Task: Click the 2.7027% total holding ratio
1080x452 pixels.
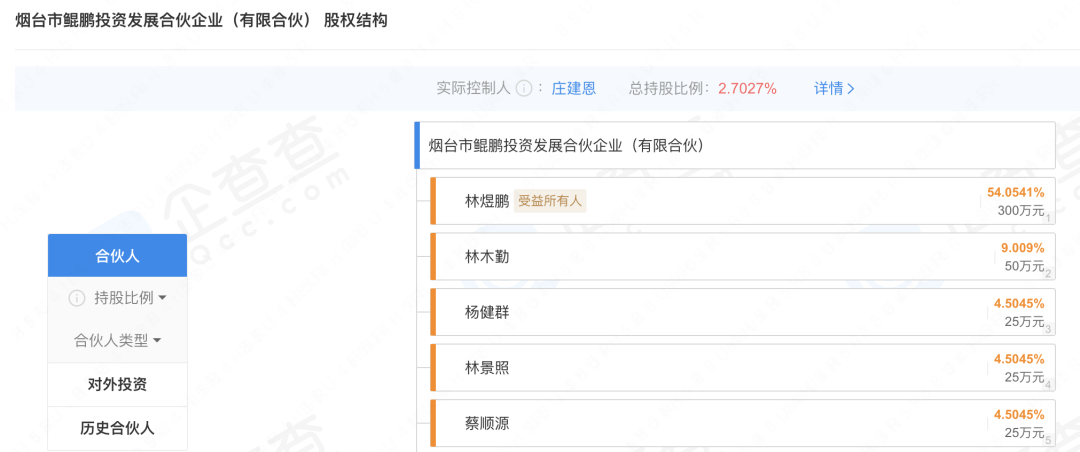Action: point(747,88)
